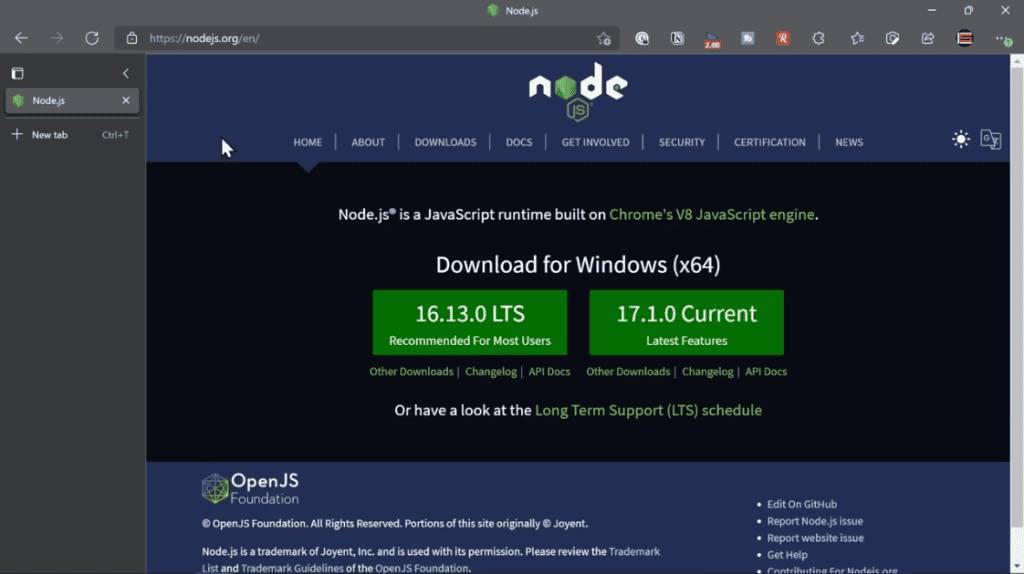This screenshot has height=574, width=1024.
Task: Open a new tab from the sidebar
Action: (72, 135)
